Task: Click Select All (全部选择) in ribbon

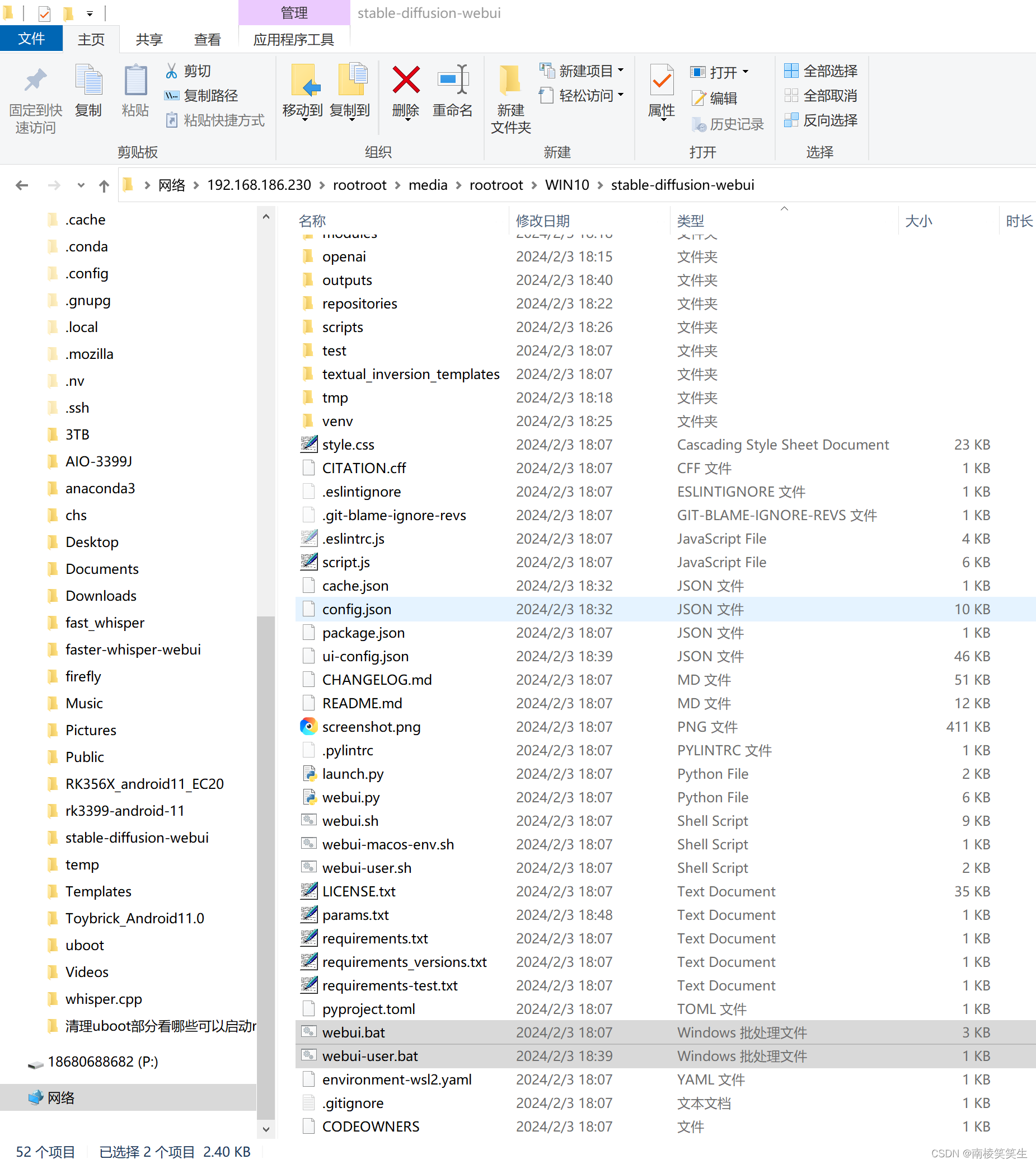Action: click(821, 71)
